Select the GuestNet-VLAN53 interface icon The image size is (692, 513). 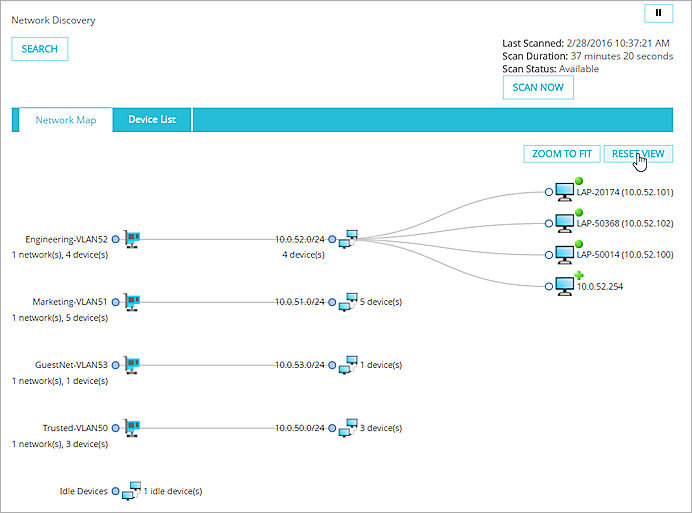click(131, 365)
